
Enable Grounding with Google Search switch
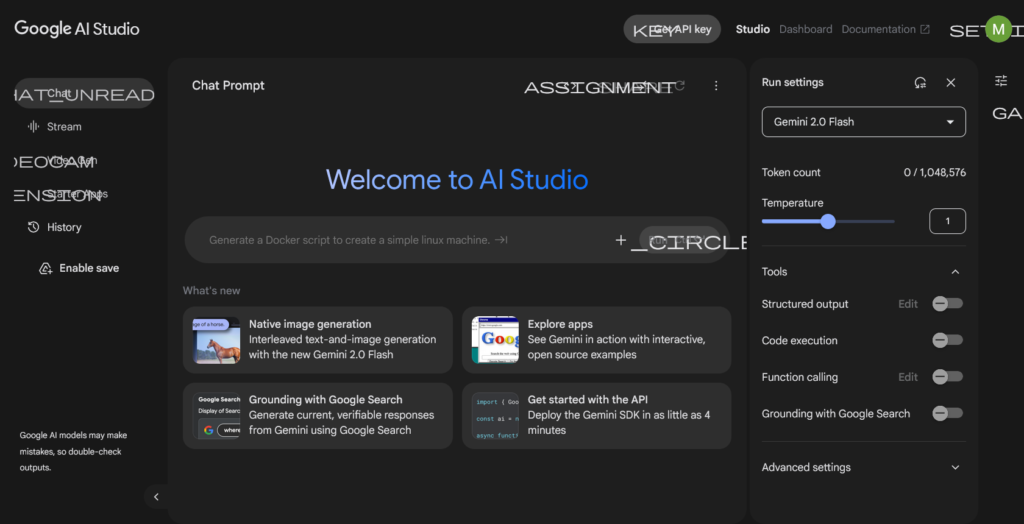(946, 413)
